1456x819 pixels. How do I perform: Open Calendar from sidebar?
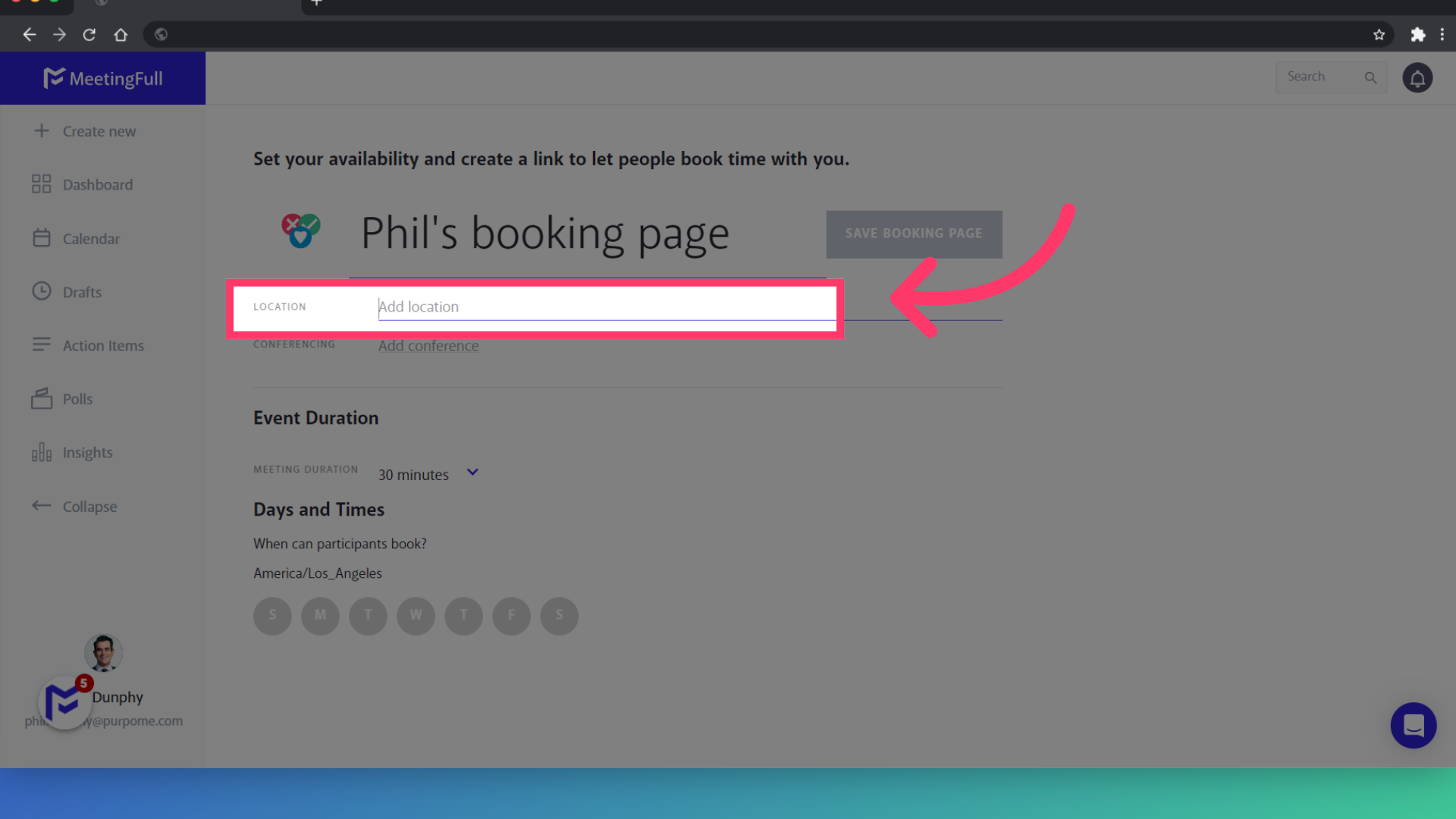point(91,238)
